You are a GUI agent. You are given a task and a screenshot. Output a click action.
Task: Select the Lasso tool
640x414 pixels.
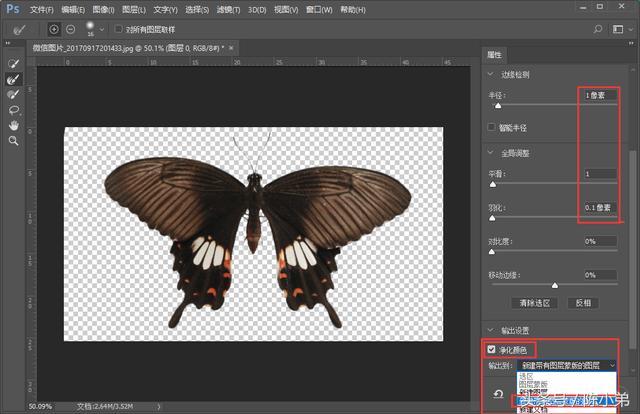pos(13,110)
